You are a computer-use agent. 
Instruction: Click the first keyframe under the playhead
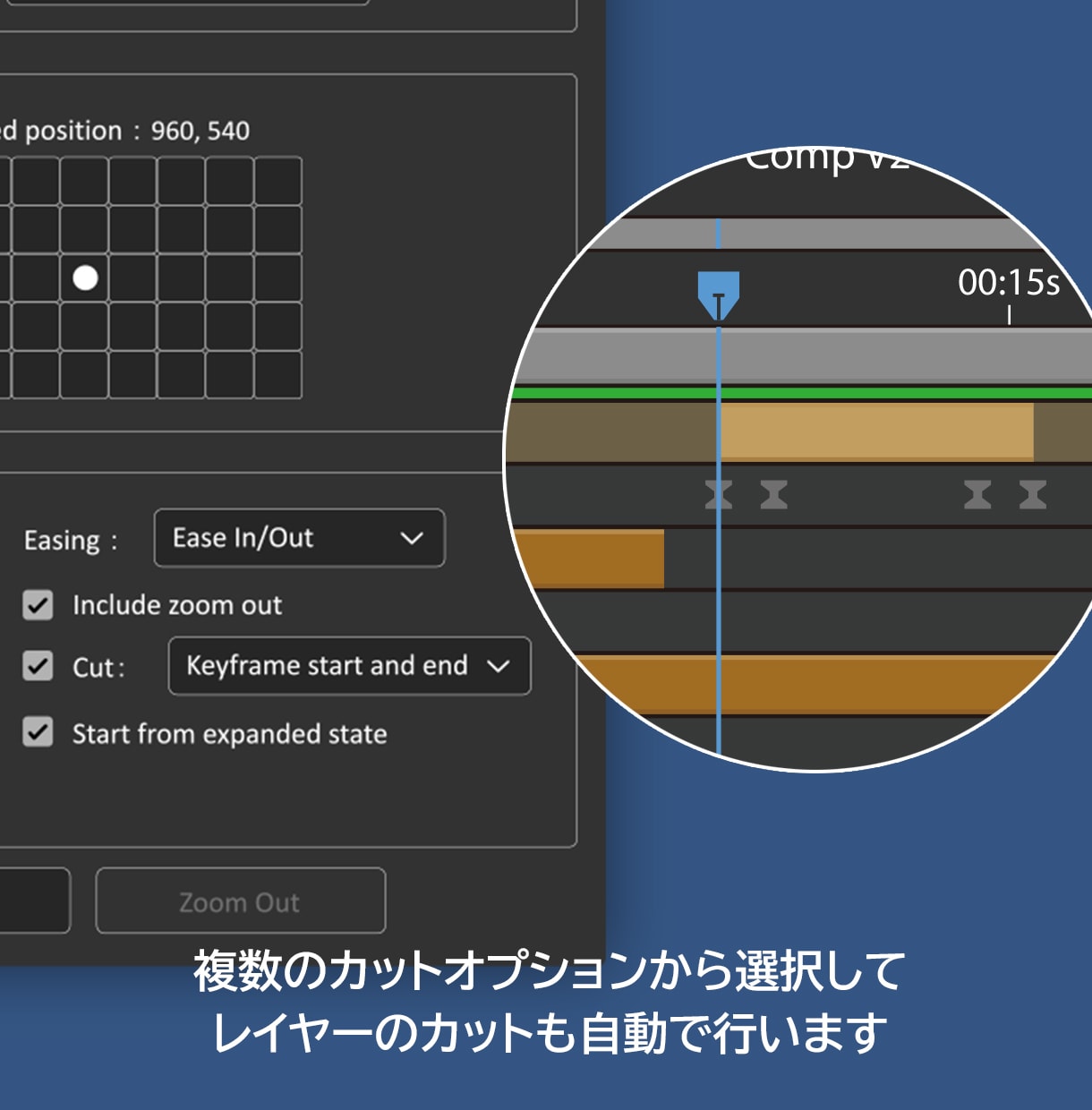718,494
